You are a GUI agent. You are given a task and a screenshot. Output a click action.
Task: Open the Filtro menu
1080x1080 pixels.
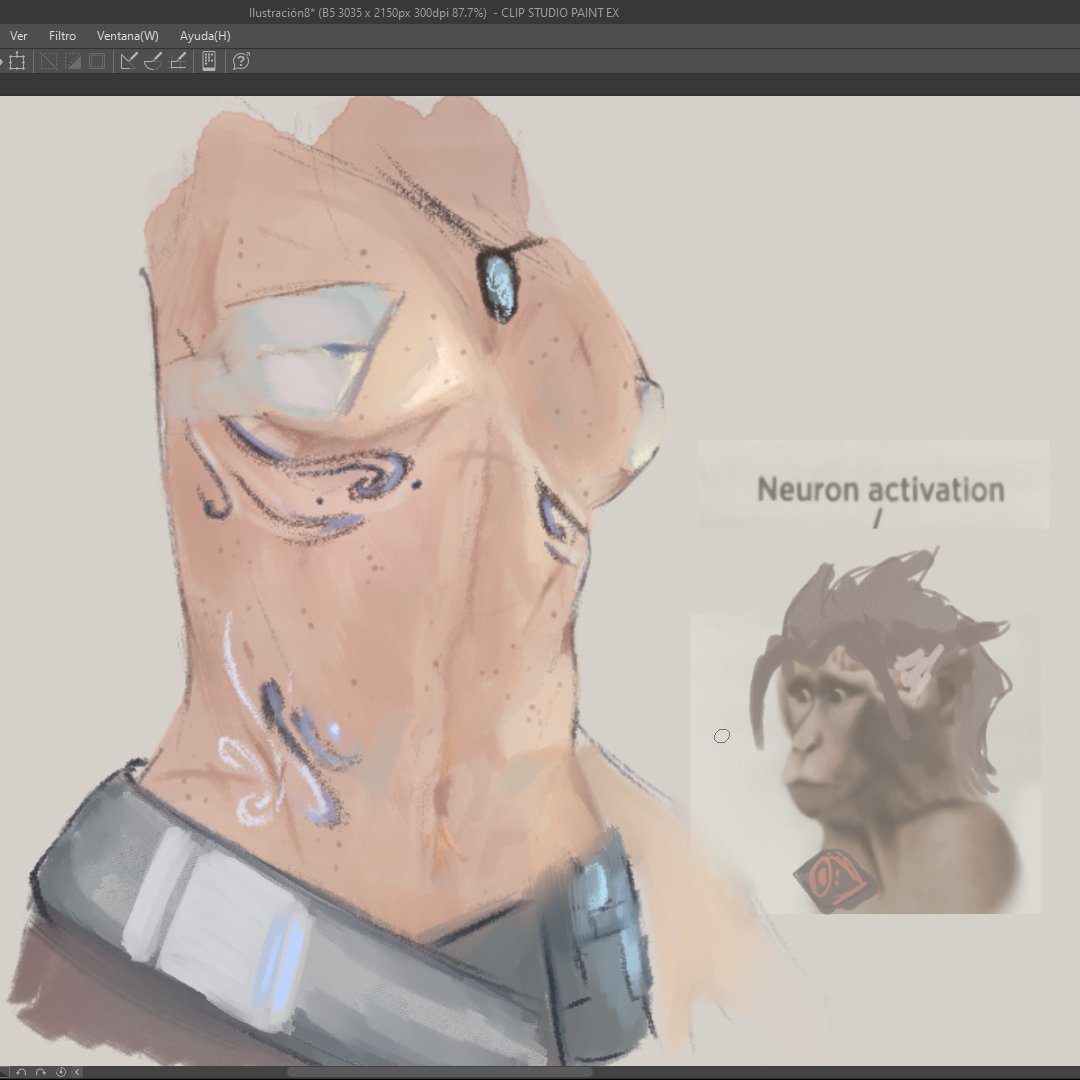click(62, 36)
